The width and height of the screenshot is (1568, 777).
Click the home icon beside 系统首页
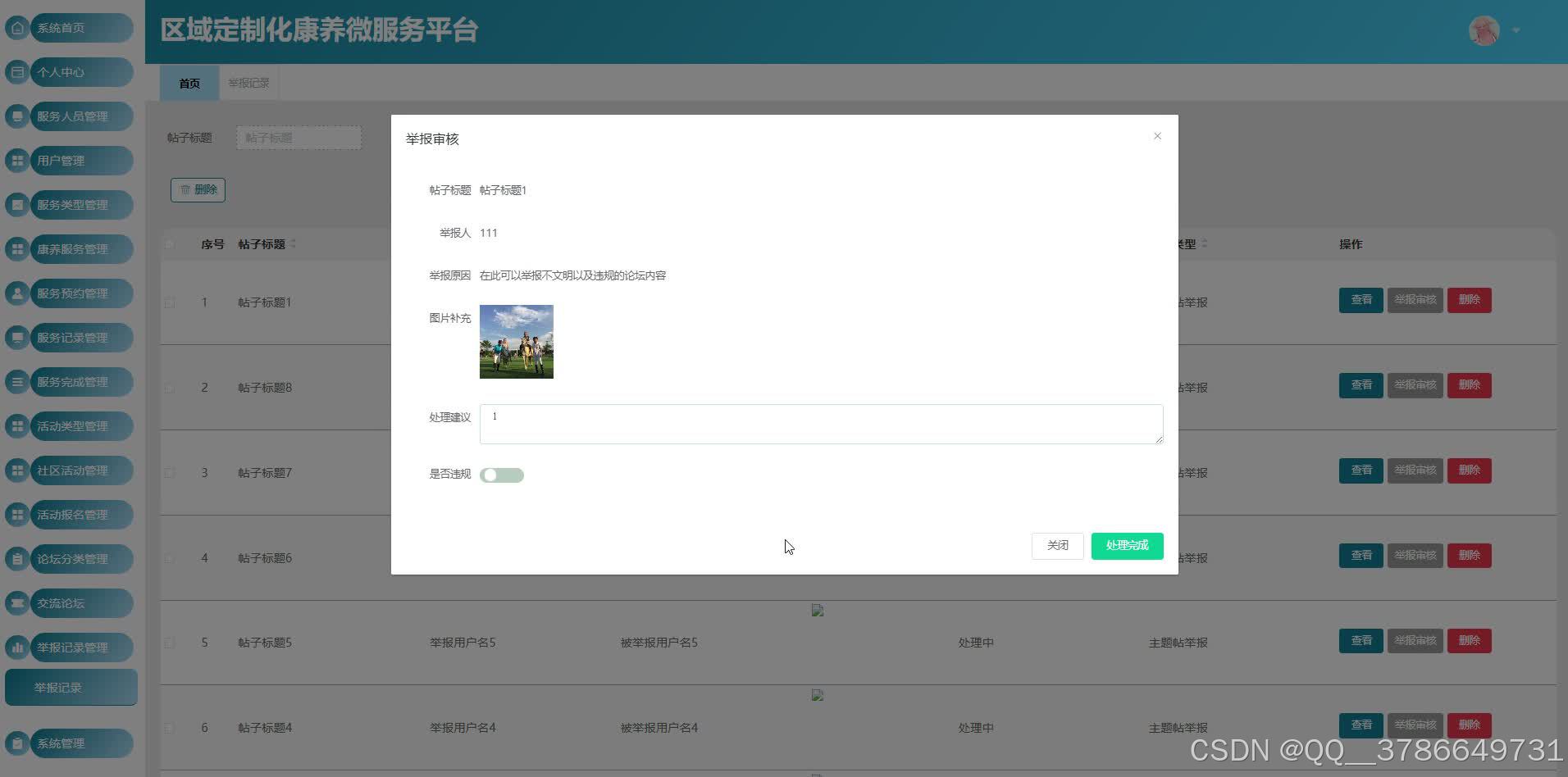(x=17, y=28)
